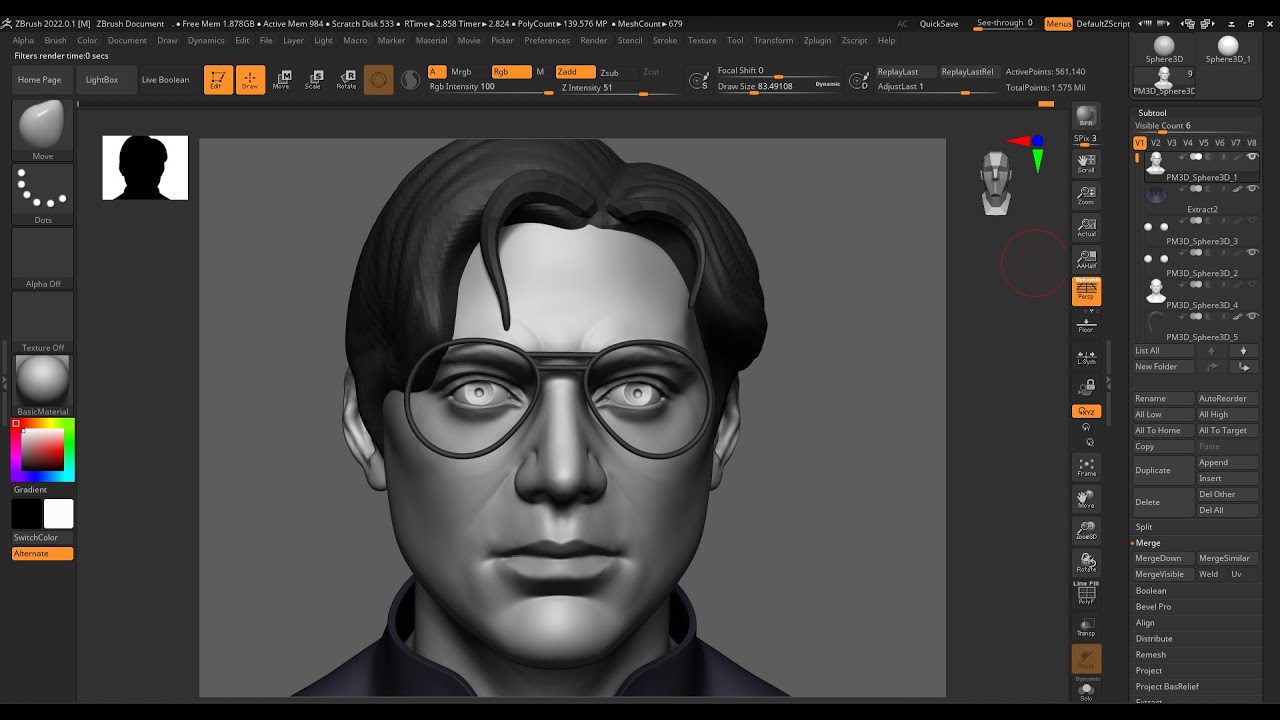Click the Duplicate subtool button
The height and width of the screenshot is (720, 1280).
point(1163,471)
